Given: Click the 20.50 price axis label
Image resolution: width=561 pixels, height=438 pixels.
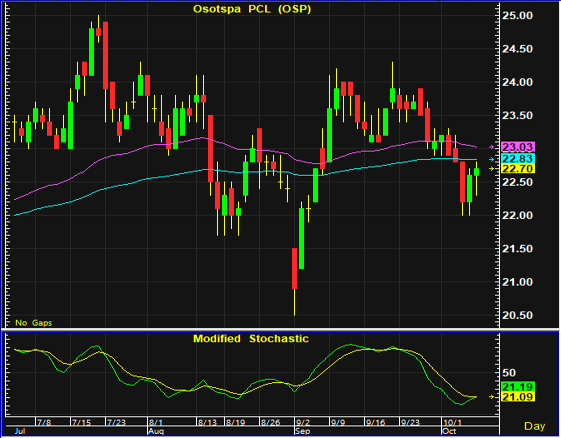Looking at the screenshot, I should pyautogui.click(x=517, y=315).
